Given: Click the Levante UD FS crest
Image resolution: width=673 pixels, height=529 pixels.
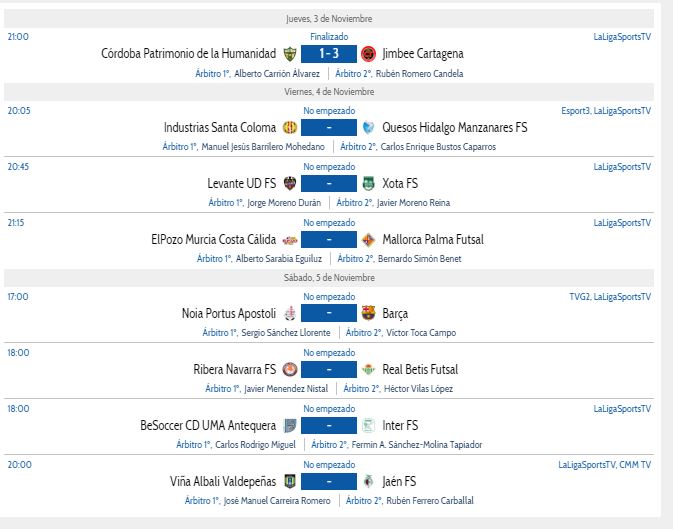Looking at the screenshot, I should point(290,183).
